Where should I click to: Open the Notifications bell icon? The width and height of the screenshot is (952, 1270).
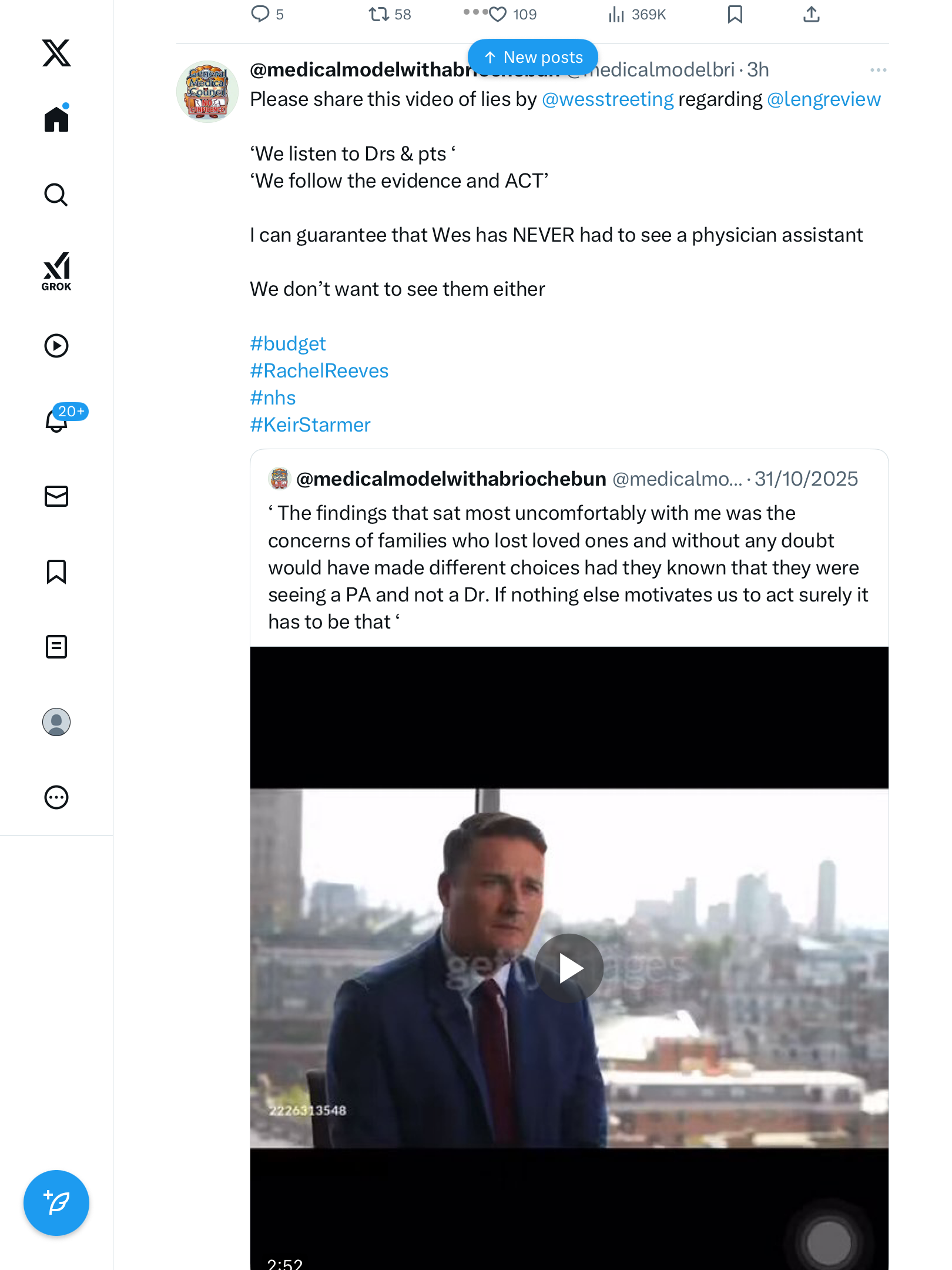tap(56, 420)
